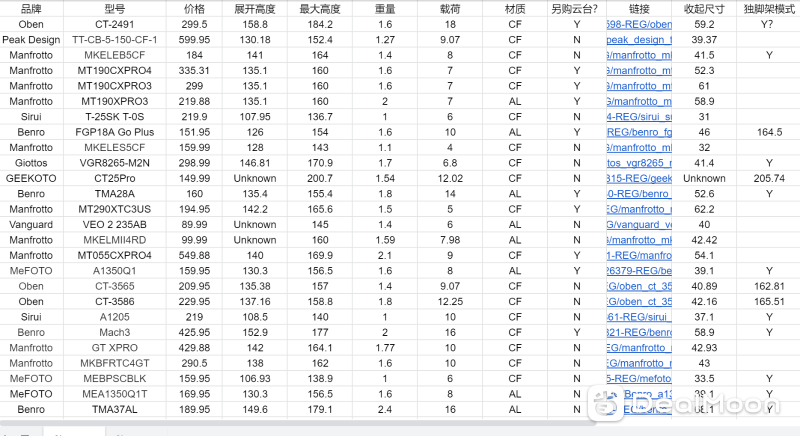Open the link in the MT055CXPRO4 row
This screenshot has height=436, width=800.
click(x=639, y=255)
